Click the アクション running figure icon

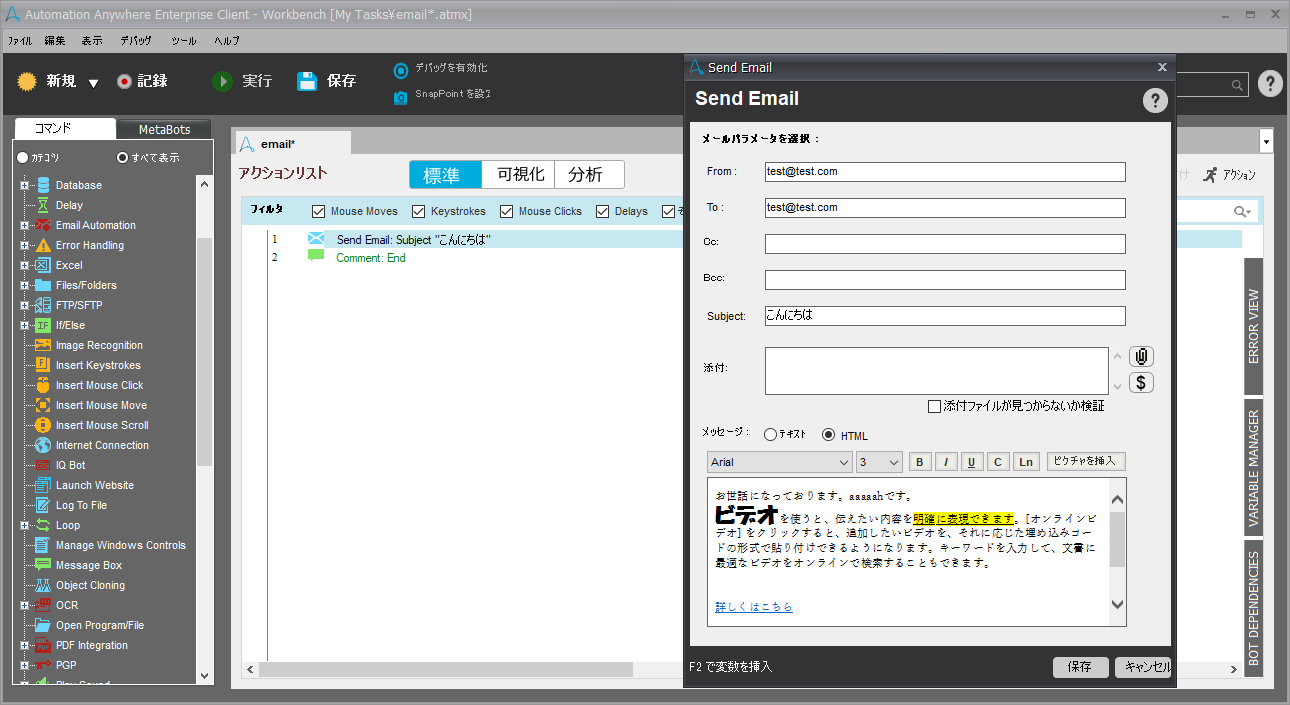coord(1210,174)
